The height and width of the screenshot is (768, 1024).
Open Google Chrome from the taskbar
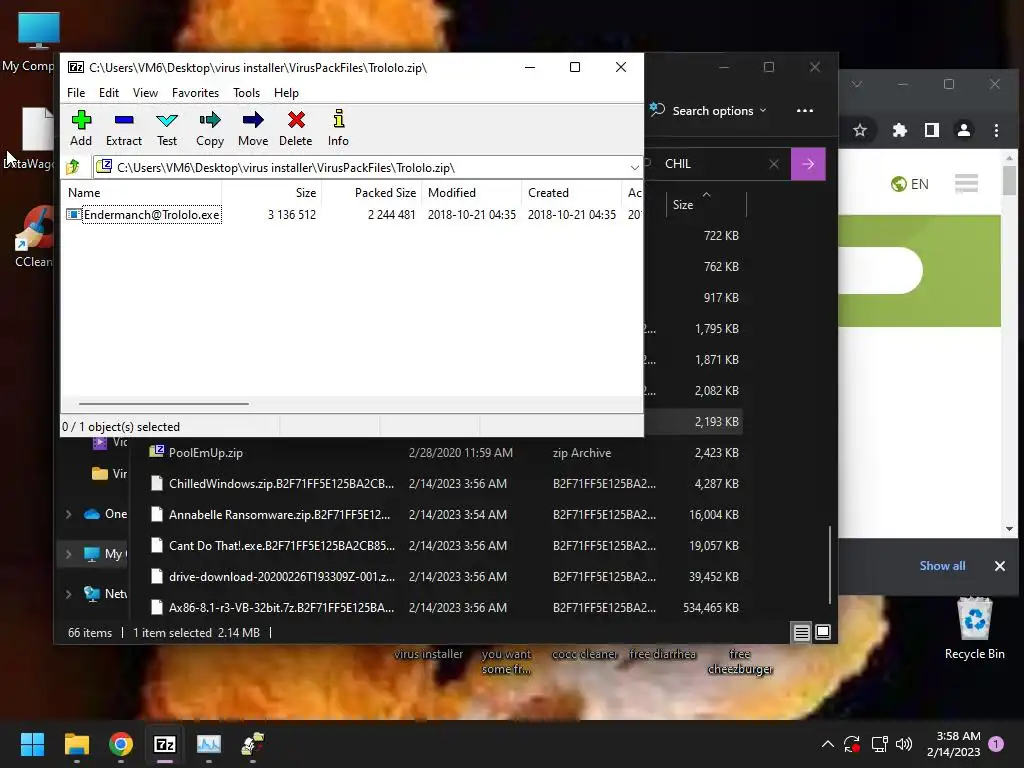coord(121,744)
